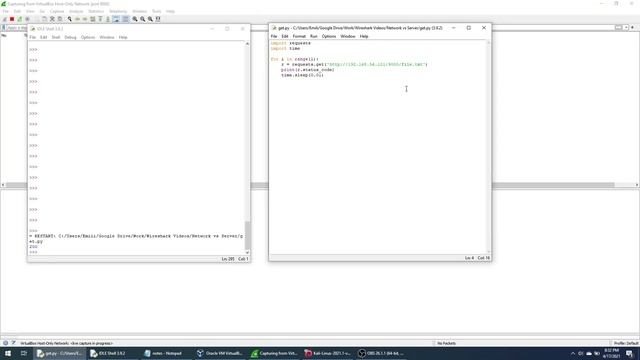
Task: Go back in packet history arrow
Action: pos(77,19)
